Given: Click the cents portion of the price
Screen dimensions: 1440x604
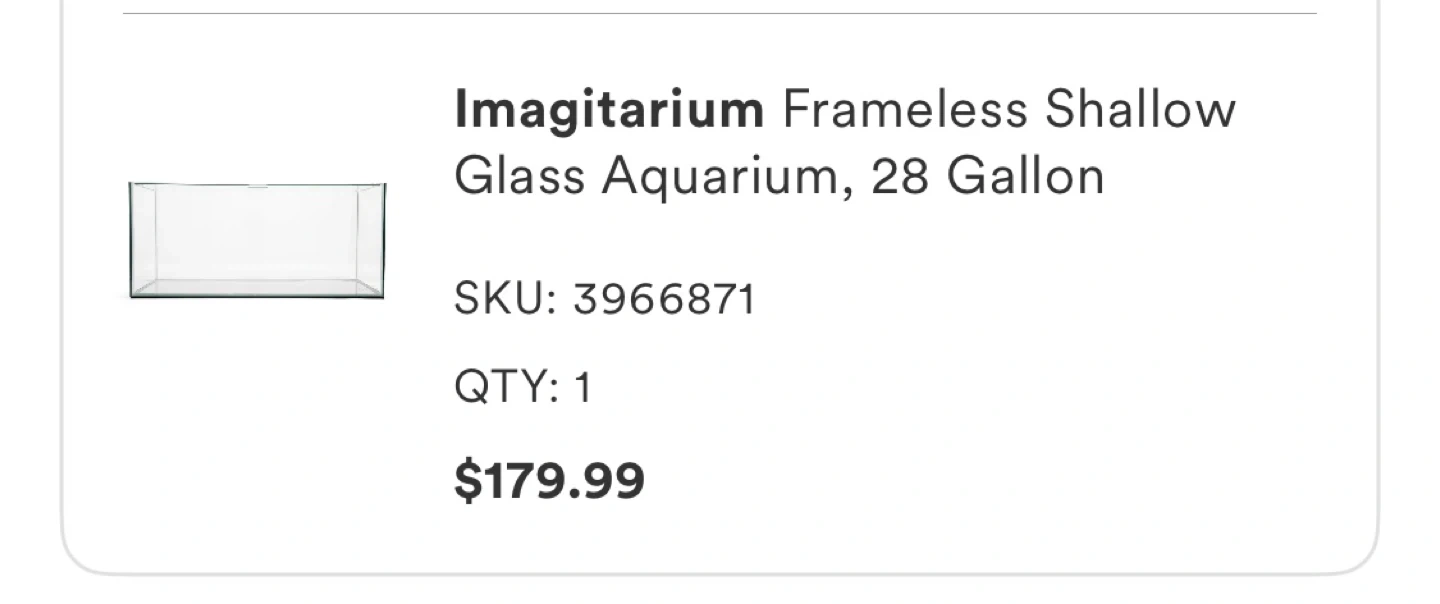Looking at the screenshot, I should pos(616,481).
